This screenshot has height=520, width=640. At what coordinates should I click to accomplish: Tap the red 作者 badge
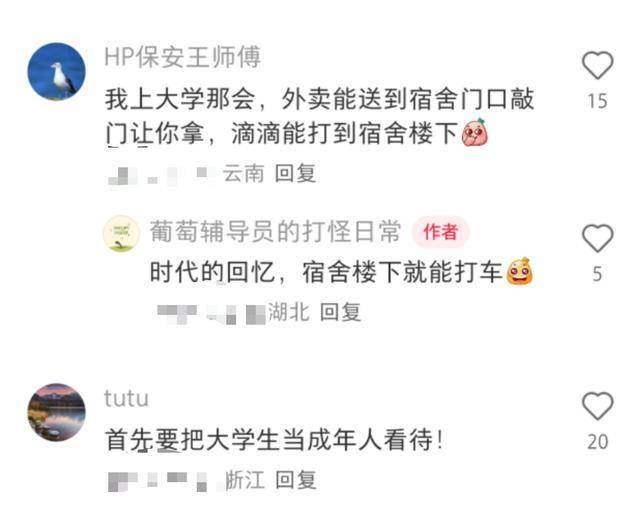(x=440, y=232)
